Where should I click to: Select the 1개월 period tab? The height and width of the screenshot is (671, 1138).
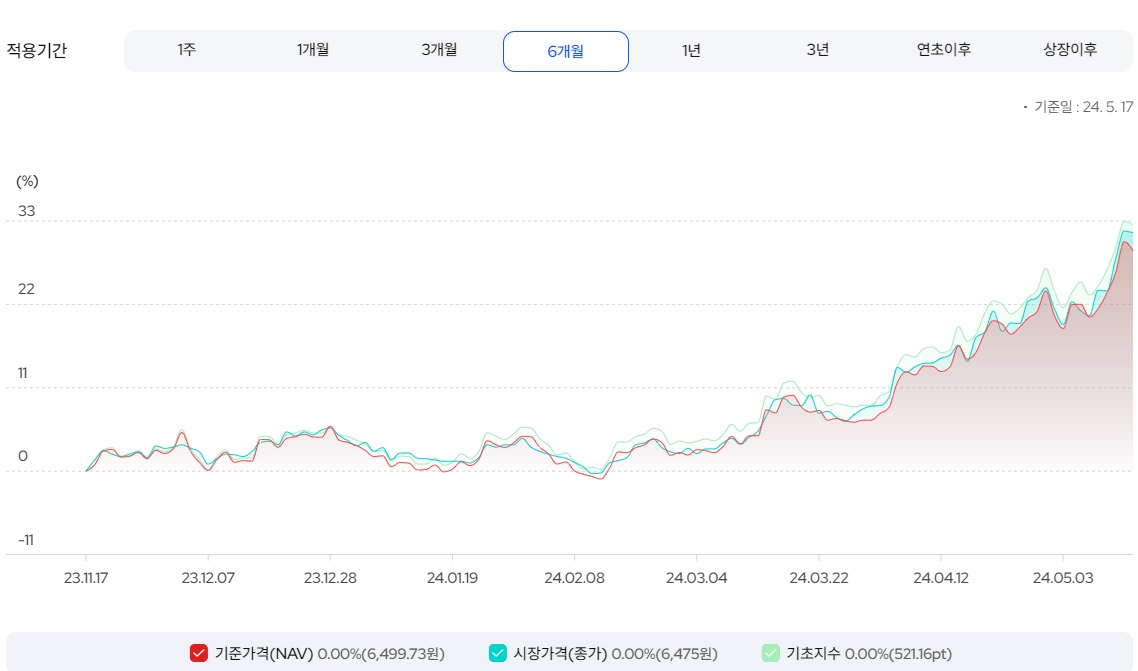(313, 50)
